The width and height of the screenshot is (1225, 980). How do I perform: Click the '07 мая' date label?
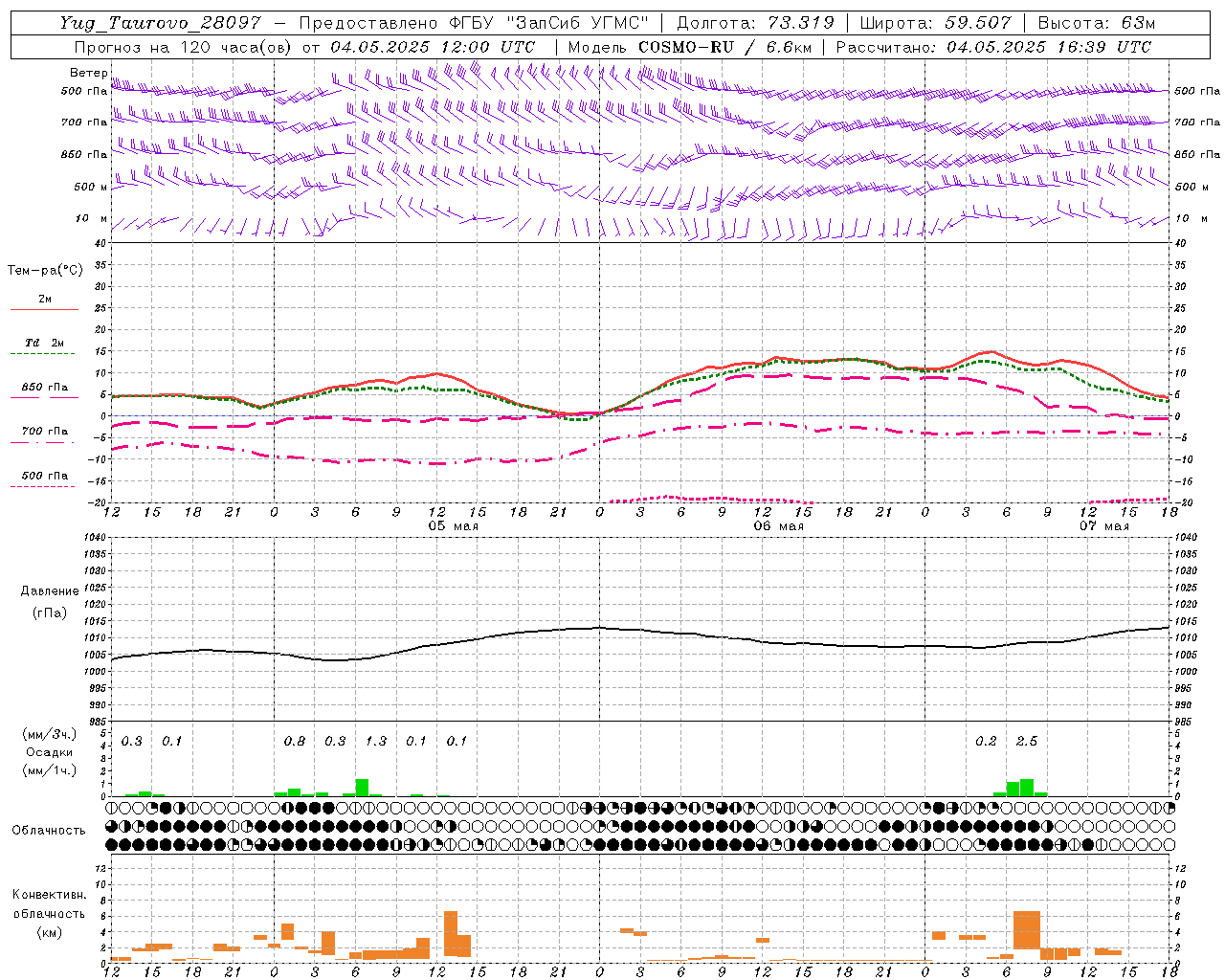pyautogui.click(x=1103, y=526)
